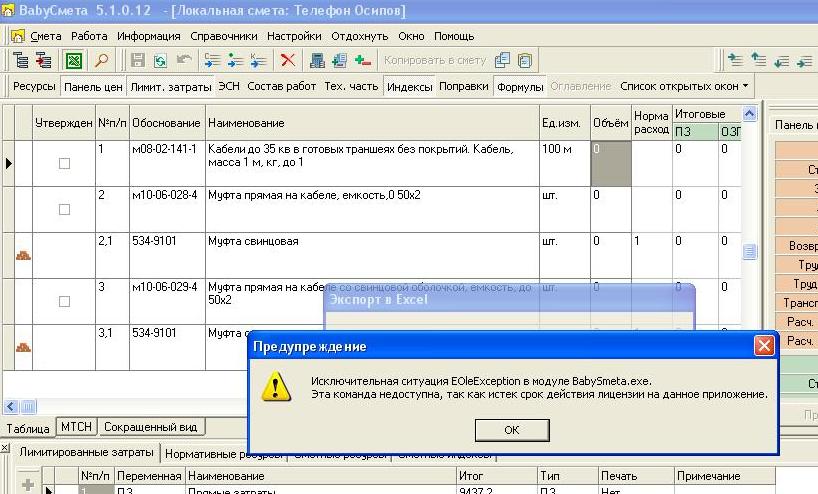Click the move-up list icon in right toolbar
Screen dimensions: 818x494
(759, 61)
